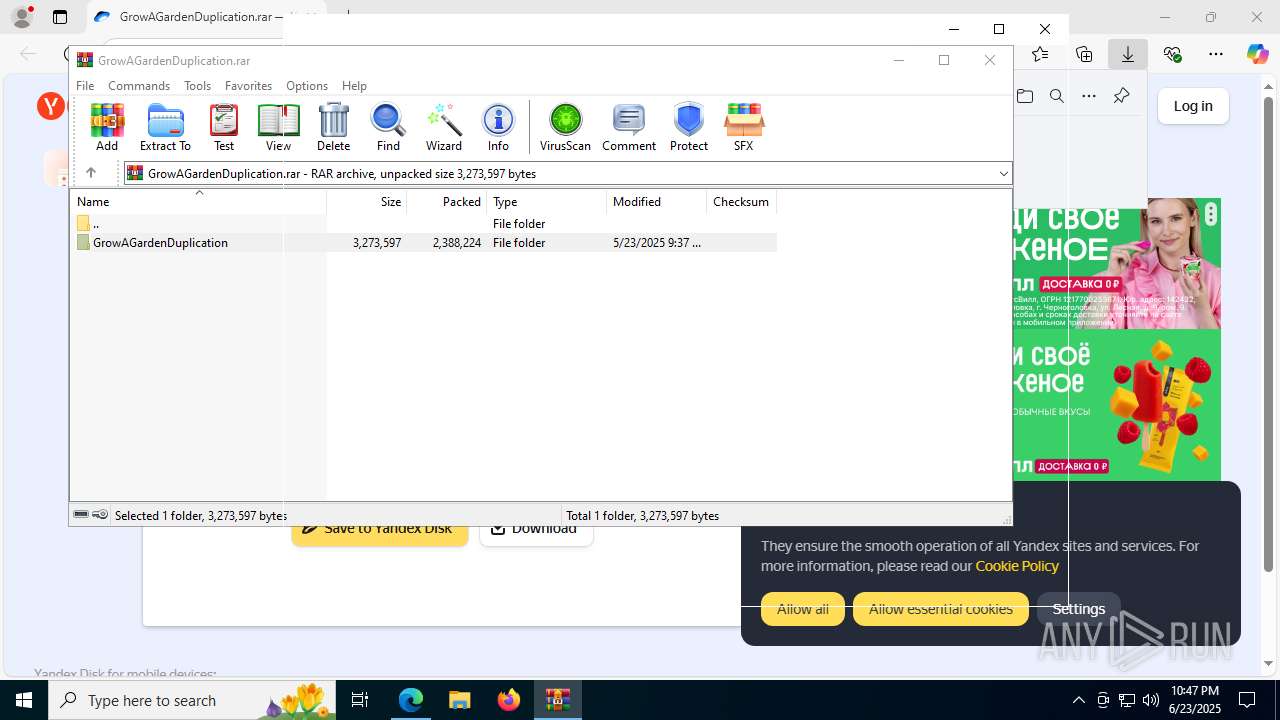Open File Explorer from the taskbar
Screen dimensions: 1280x720
pyautogui.click(x=460, y=700)
